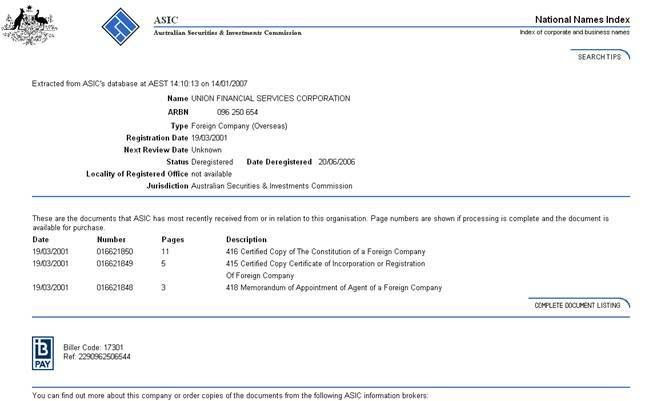The width and height of the screenshot is (665, 401).
Task: Click the Extracted from ASIC's database timestamp line
Action: point(140,84)
